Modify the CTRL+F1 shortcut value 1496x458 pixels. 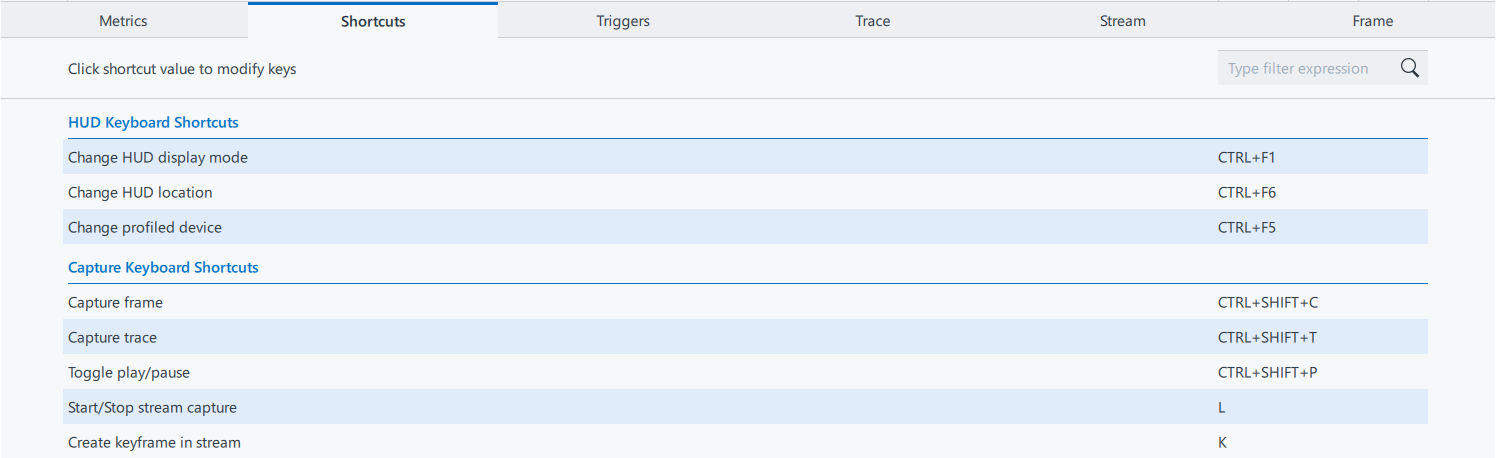pos(1247,157)
